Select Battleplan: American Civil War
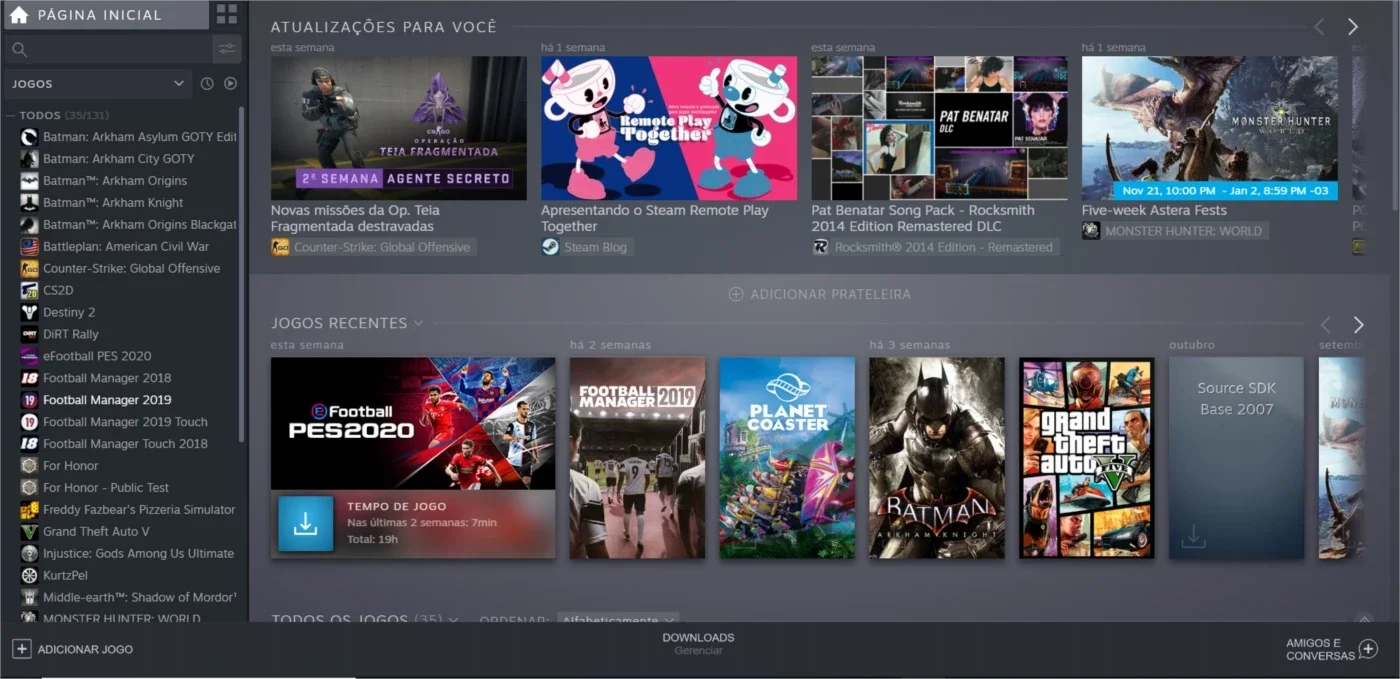The image size is (1400, 679). (126, 246)
